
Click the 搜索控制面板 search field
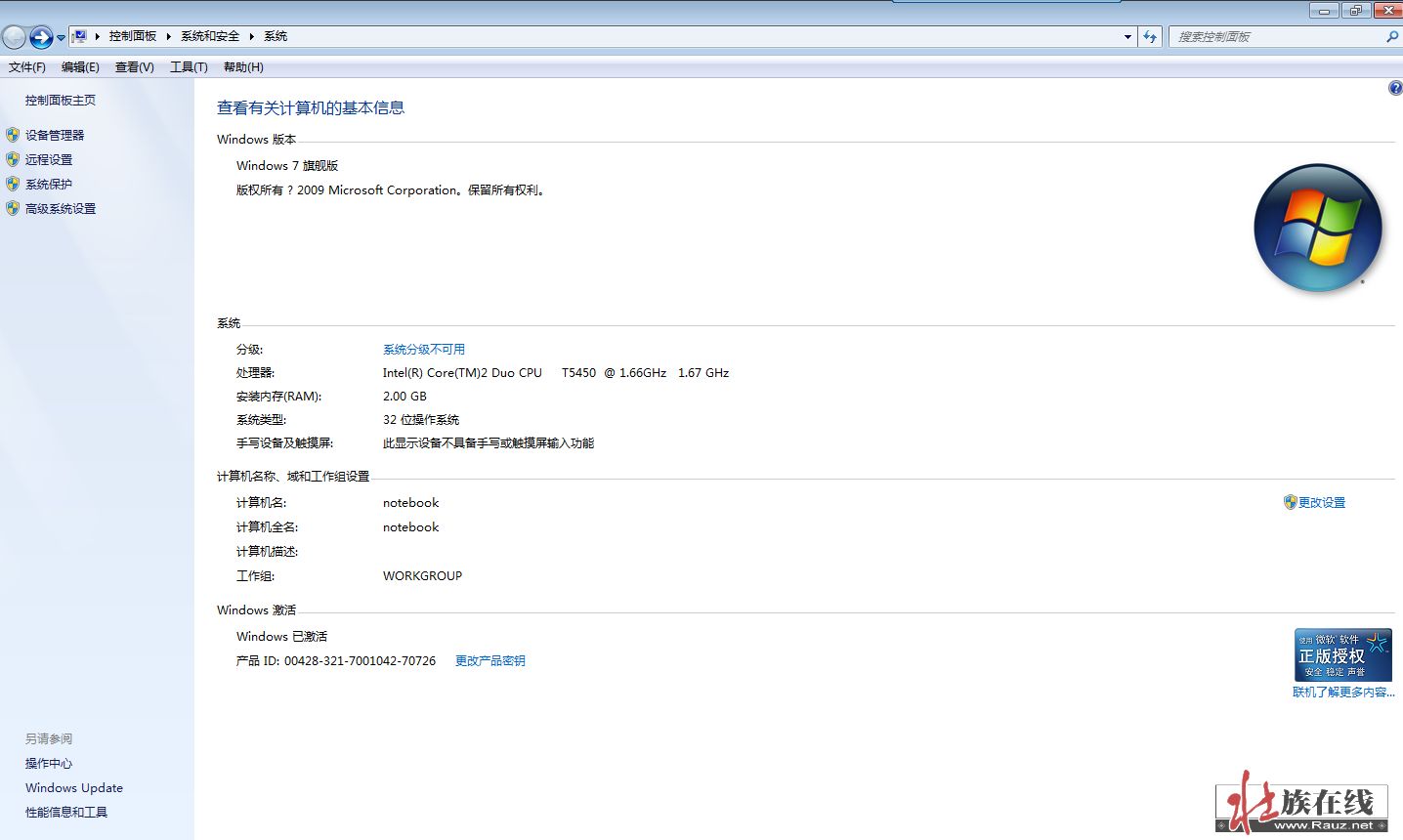point(1275,37)
